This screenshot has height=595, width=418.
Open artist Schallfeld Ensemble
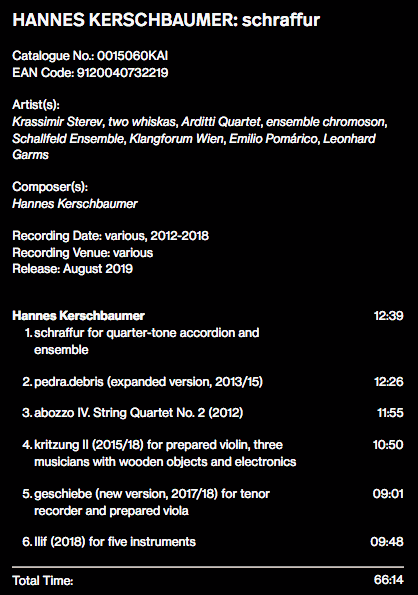(68, 139)
